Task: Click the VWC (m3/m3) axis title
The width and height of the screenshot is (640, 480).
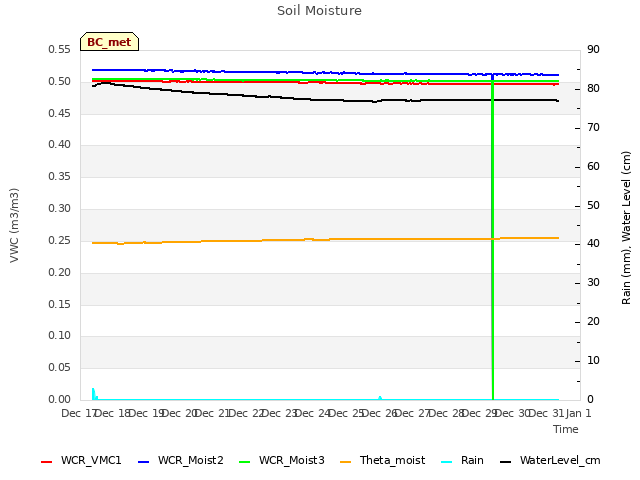Action: 14,225
